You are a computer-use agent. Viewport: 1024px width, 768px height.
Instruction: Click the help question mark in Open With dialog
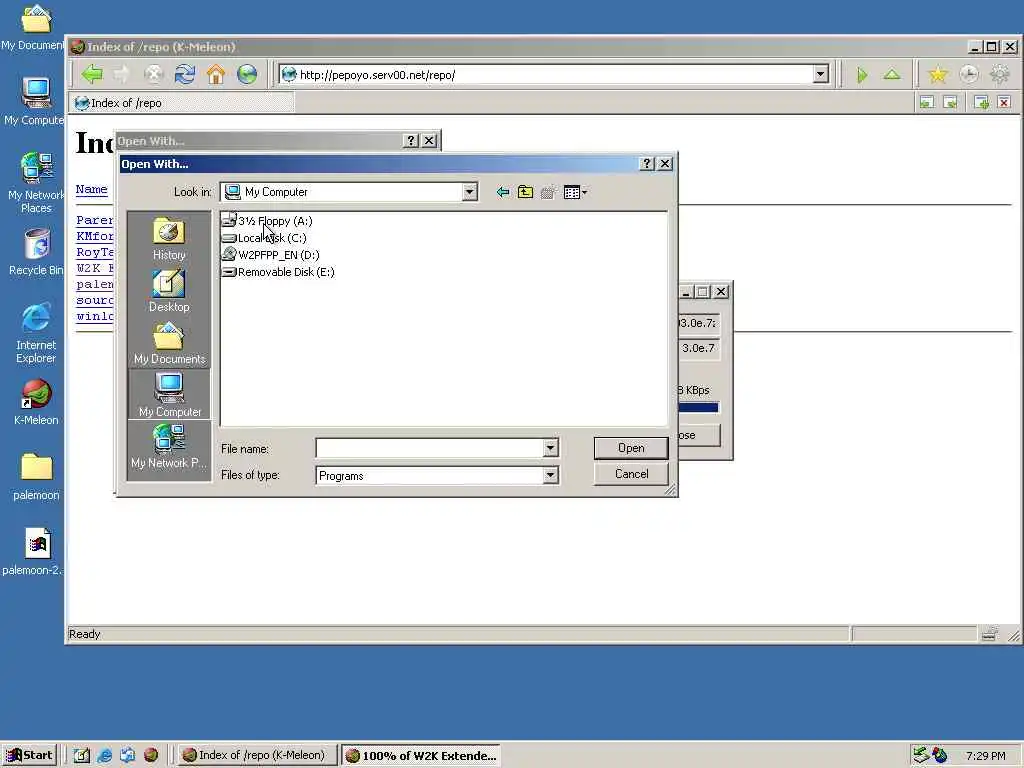(x=647, y=164)
